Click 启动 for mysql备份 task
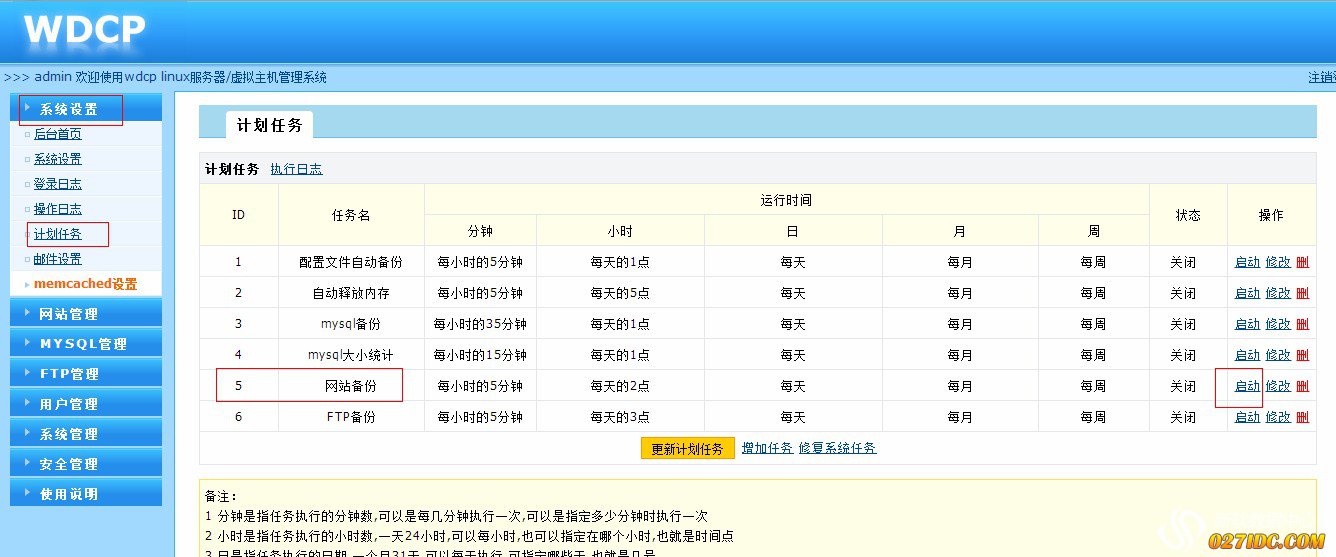This screenshot has height=557, width=1336. [1247, 324]
